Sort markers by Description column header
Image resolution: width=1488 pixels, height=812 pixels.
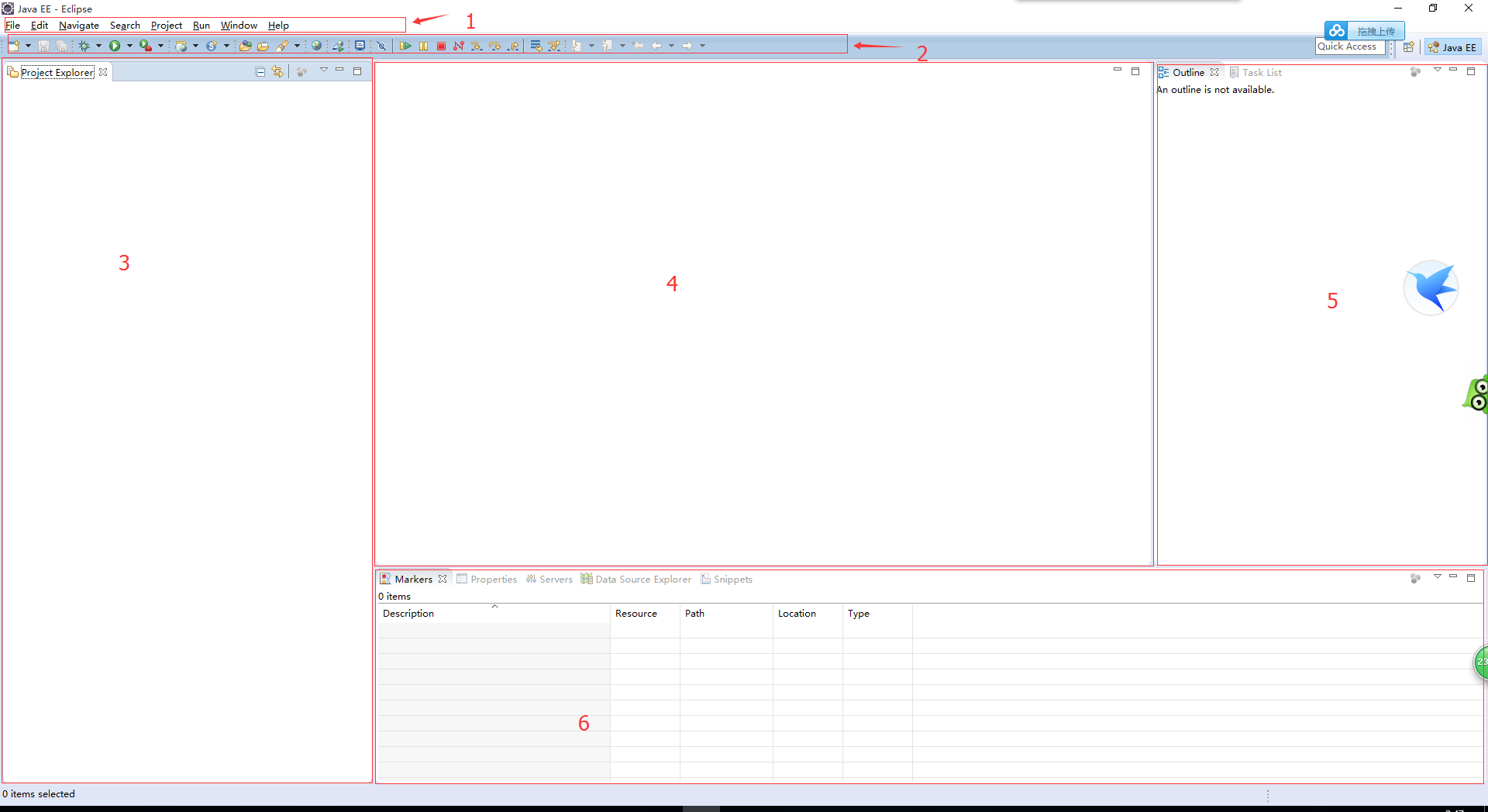point(408,614)
